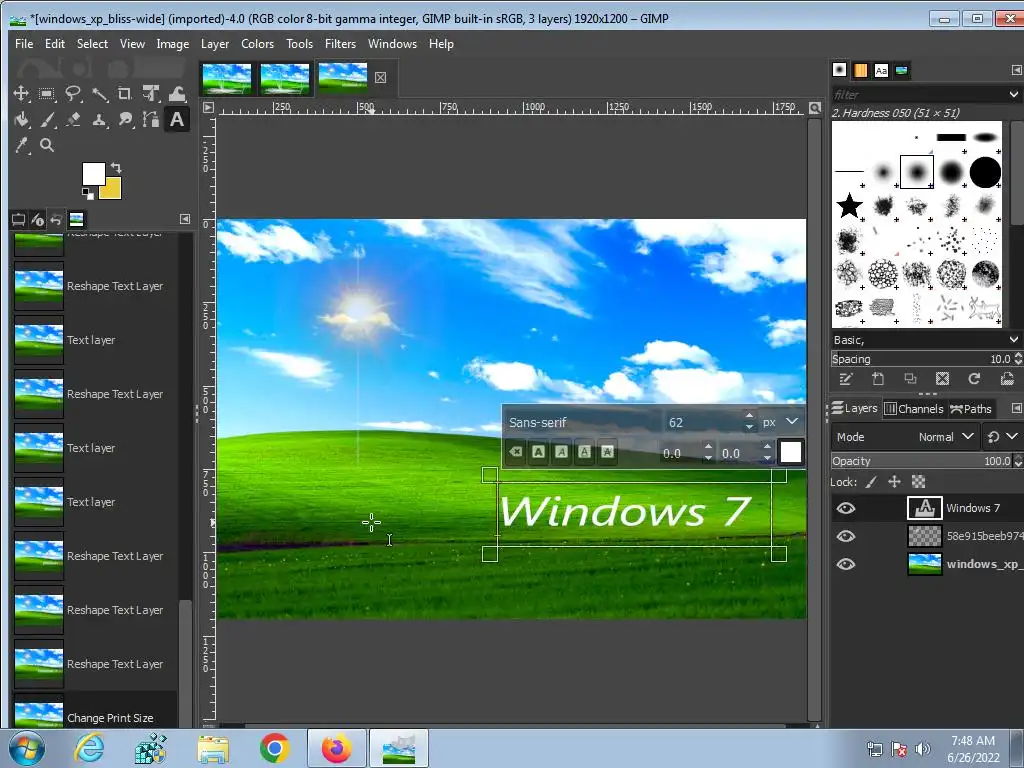Image resolution: width=1024 pixels, height=768 pixels.
Task: Select the Text tool
Action: tap(177, 120)
